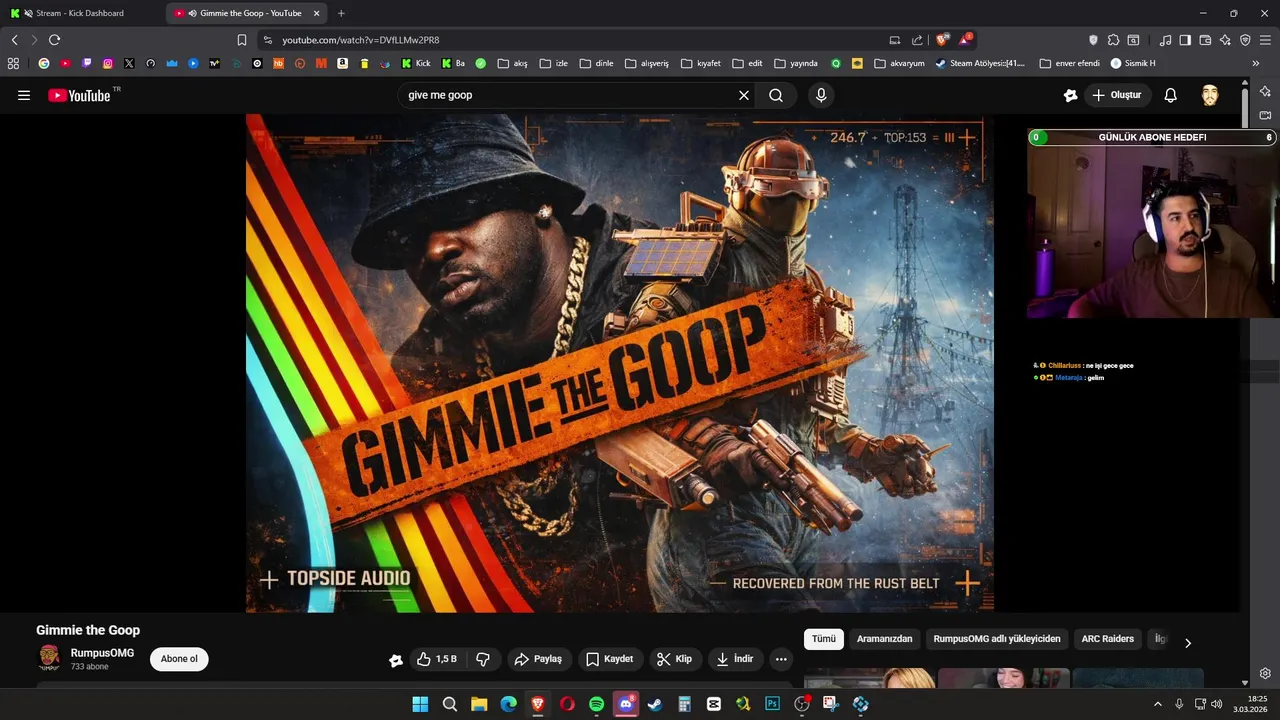The height and width of the screenshot is (720, 1280).
Task: Open Brave Rewards triangle icon
Action: [x=965, y=40]
